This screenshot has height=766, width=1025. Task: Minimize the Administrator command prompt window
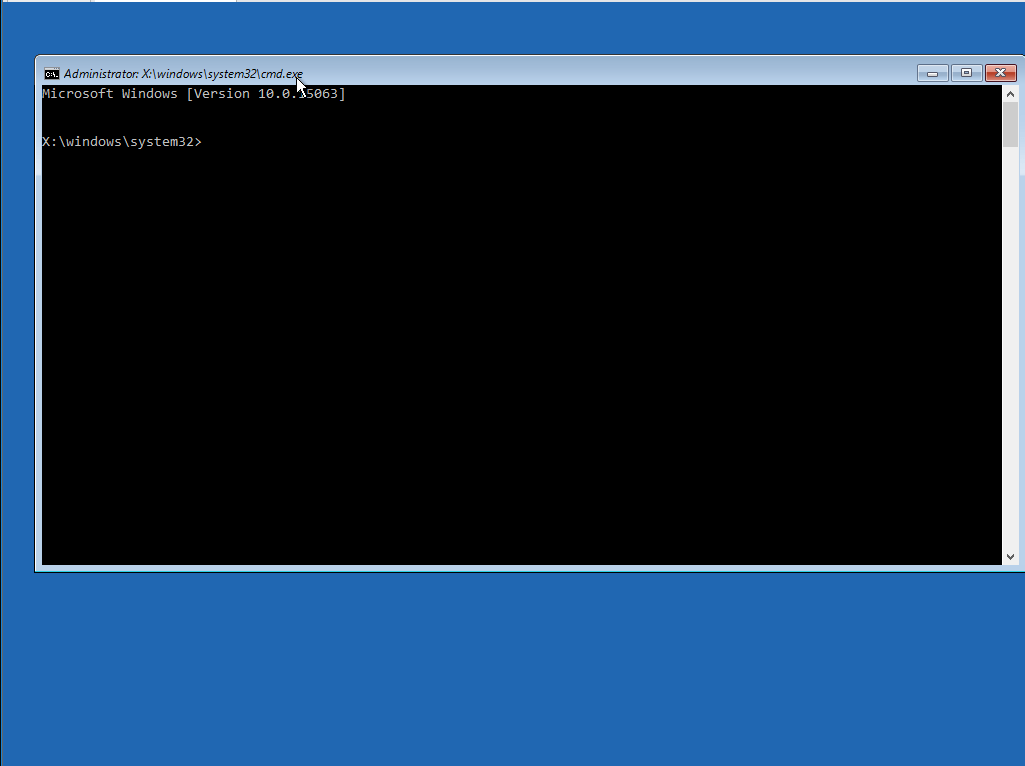(x=933, y=73)
